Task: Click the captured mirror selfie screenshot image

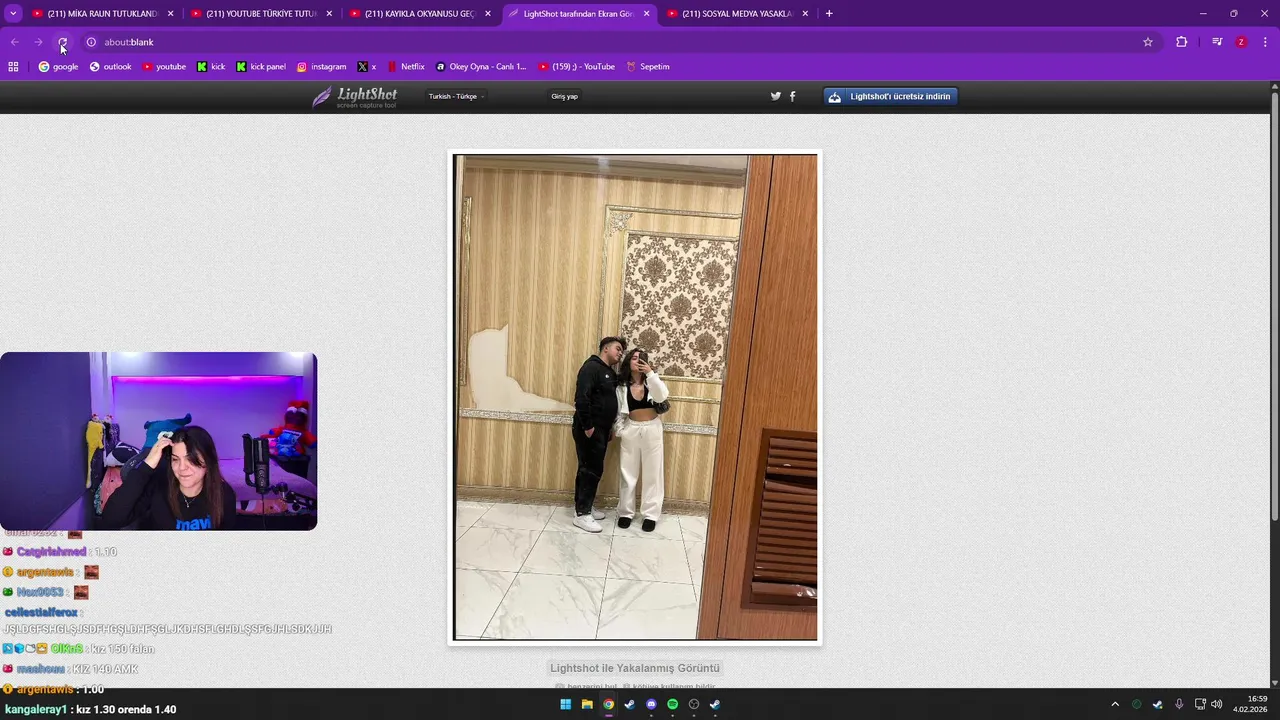Action: [635, 397]
